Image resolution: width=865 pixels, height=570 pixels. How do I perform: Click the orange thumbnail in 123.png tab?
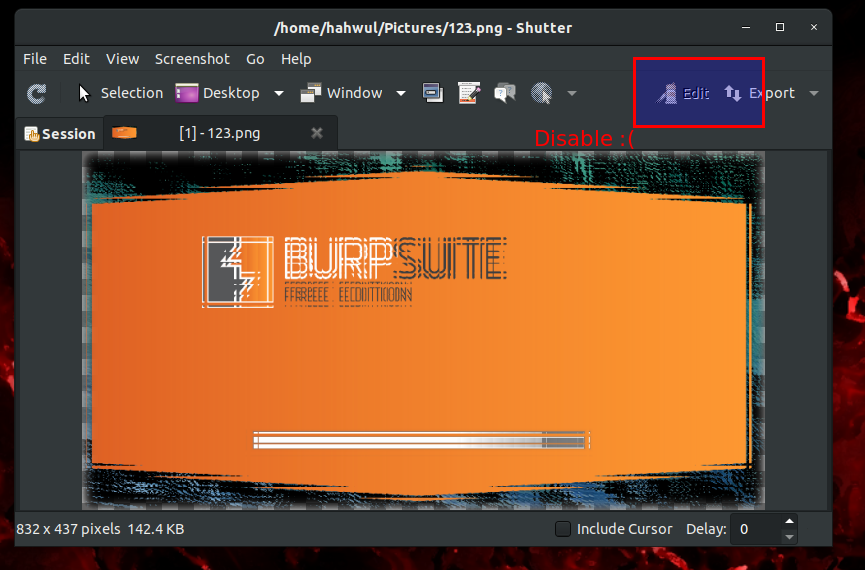click(x=124, y=132)
